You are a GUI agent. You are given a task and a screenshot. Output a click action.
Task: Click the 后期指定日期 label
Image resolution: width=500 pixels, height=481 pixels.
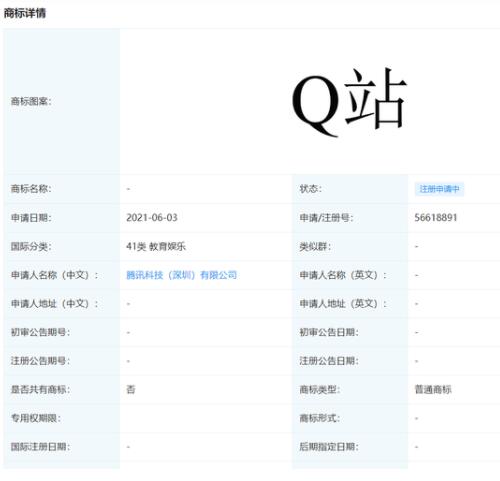[329, 447]
